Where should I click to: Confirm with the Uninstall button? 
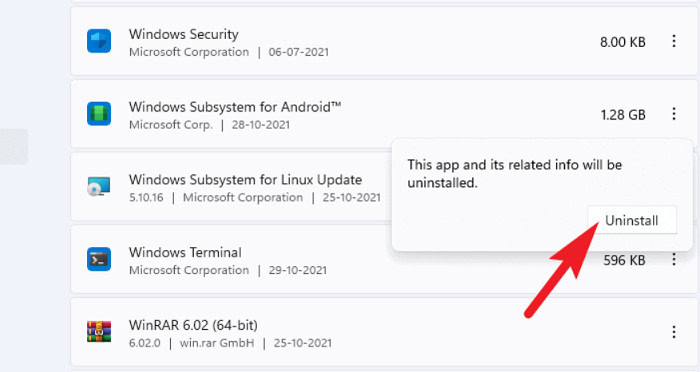[632, 220]
